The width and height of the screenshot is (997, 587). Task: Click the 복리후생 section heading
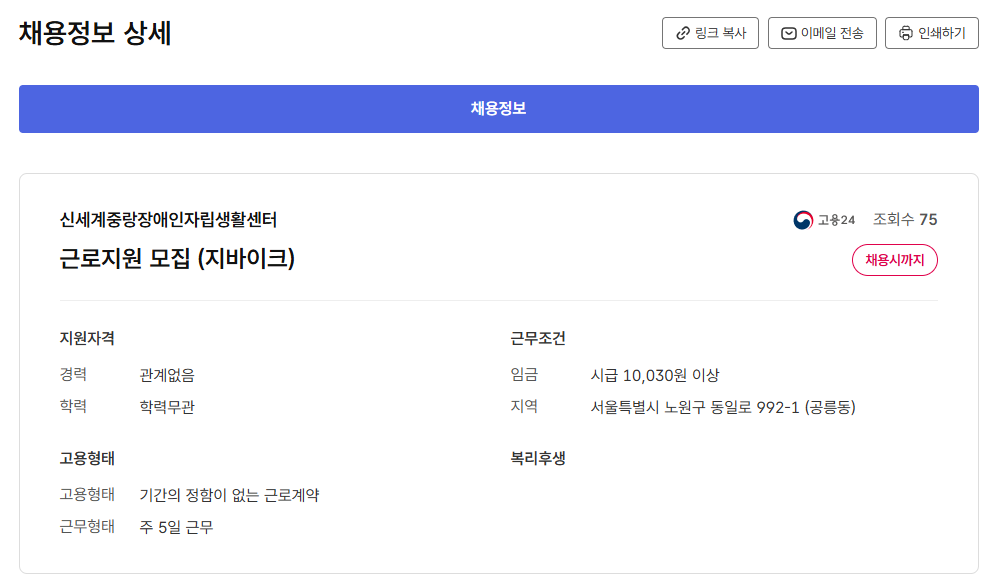pos(538,459)
